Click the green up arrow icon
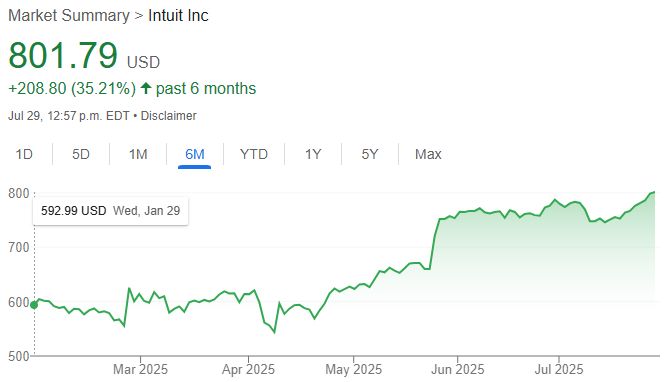Image resolution: width=665 pixels, height=382 pixels. click(146, 88)
